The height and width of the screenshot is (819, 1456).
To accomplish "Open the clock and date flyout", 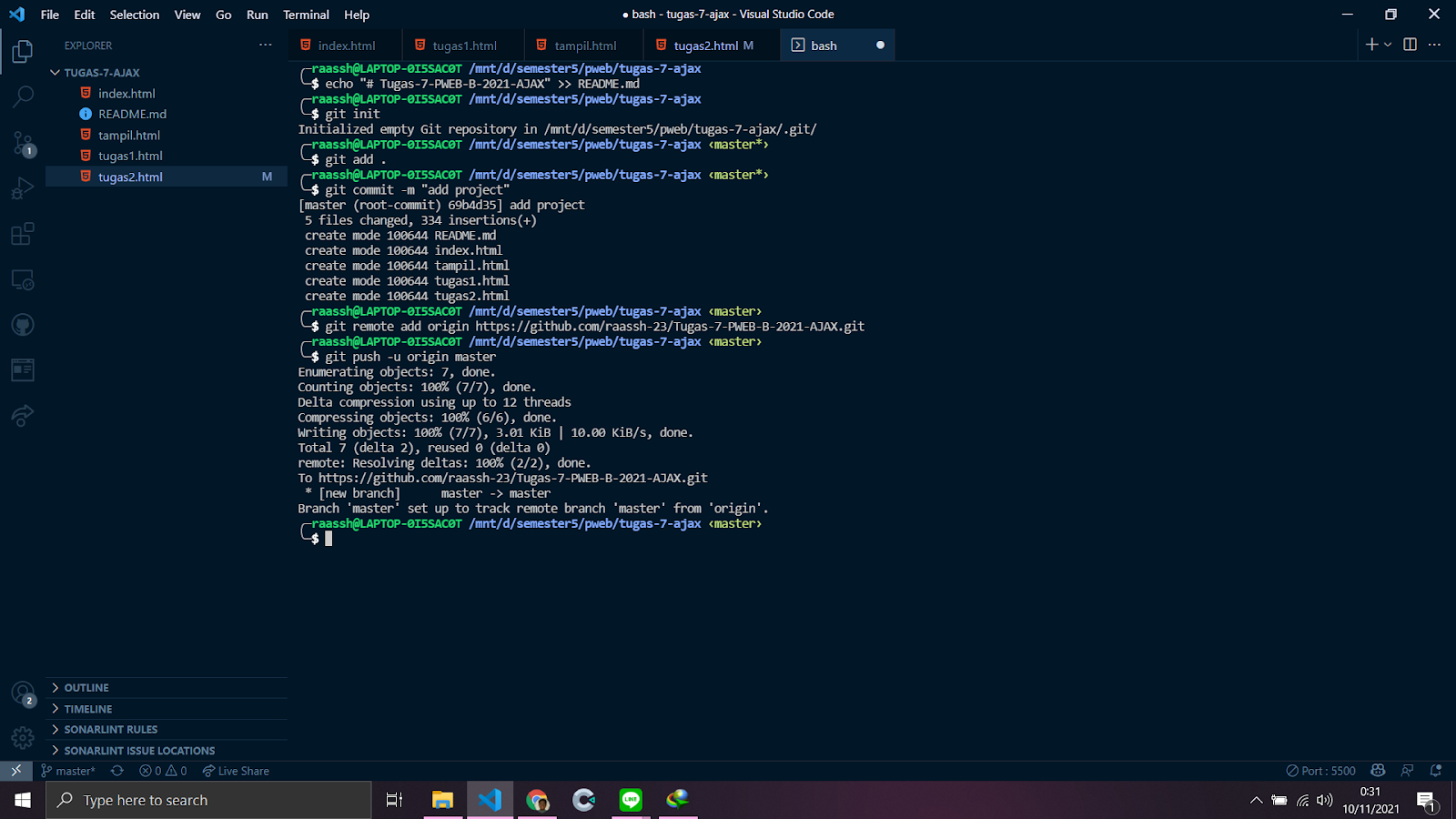I will (1370, 801).
